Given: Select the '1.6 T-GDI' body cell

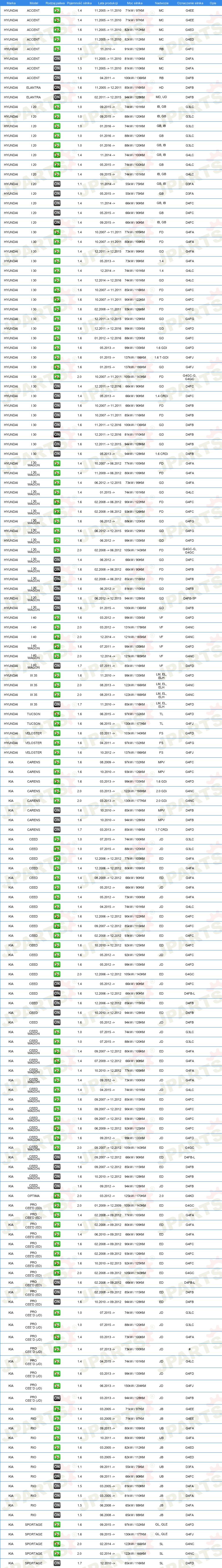Looking at the screenshot, I should (161, 357).
